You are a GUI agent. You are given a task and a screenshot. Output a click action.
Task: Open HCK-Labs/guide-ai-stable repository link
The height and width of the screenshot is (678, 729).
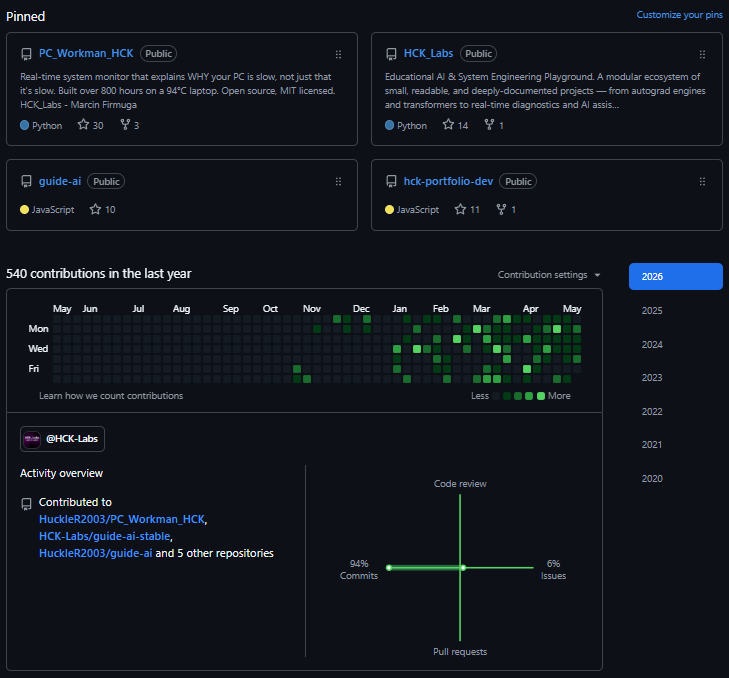coord(105,536)
